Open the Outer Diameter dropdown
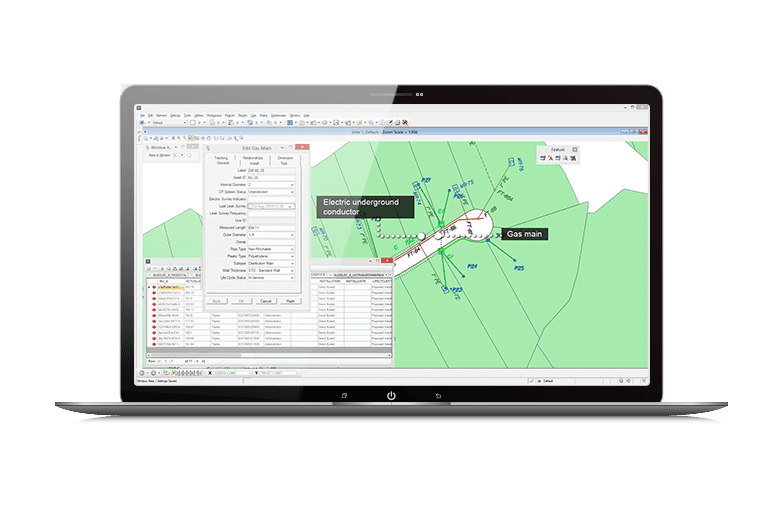 (x=292, y=235)
